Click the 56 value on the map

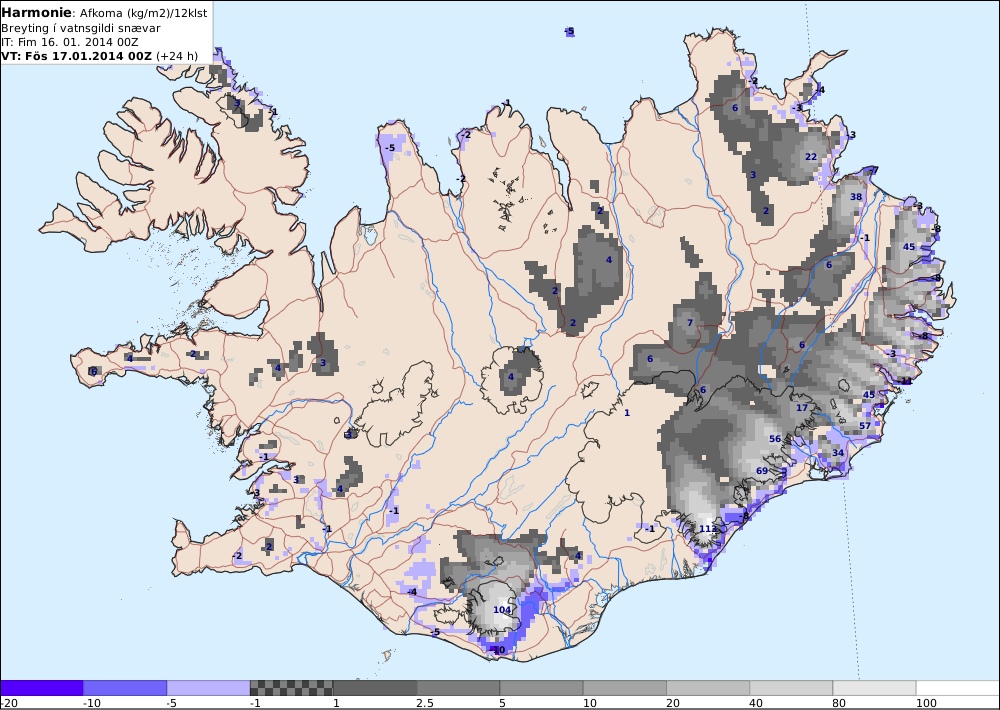[x=775, y=439]
